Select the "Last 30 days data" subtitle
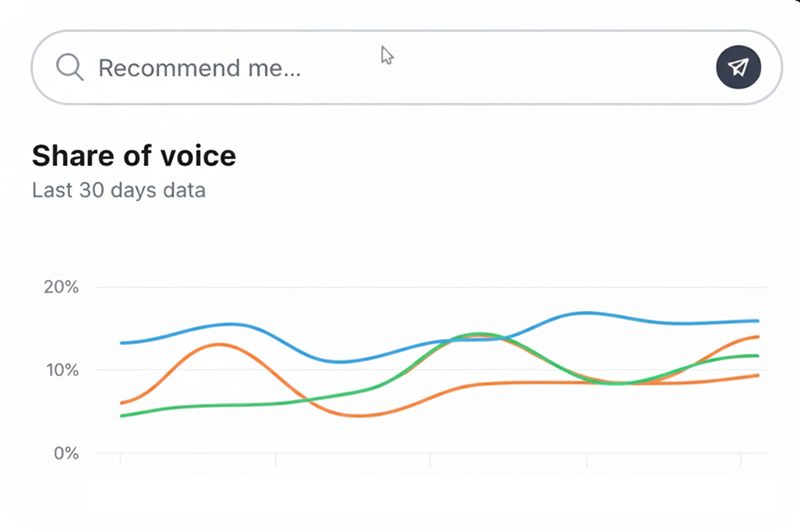 (119, 190)
